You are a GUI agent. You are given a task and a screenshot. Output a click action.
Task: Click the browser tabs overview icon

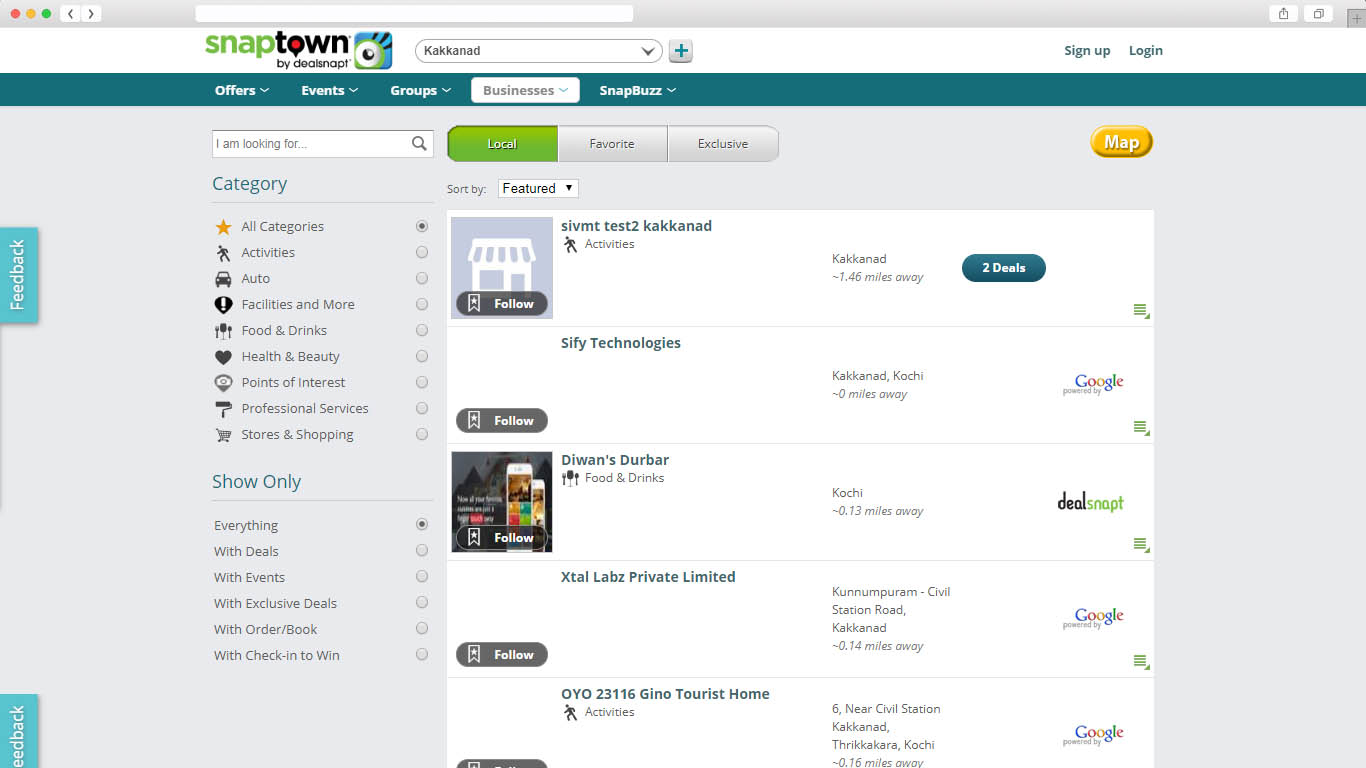pyautogui.click(x=1319, y=14)
